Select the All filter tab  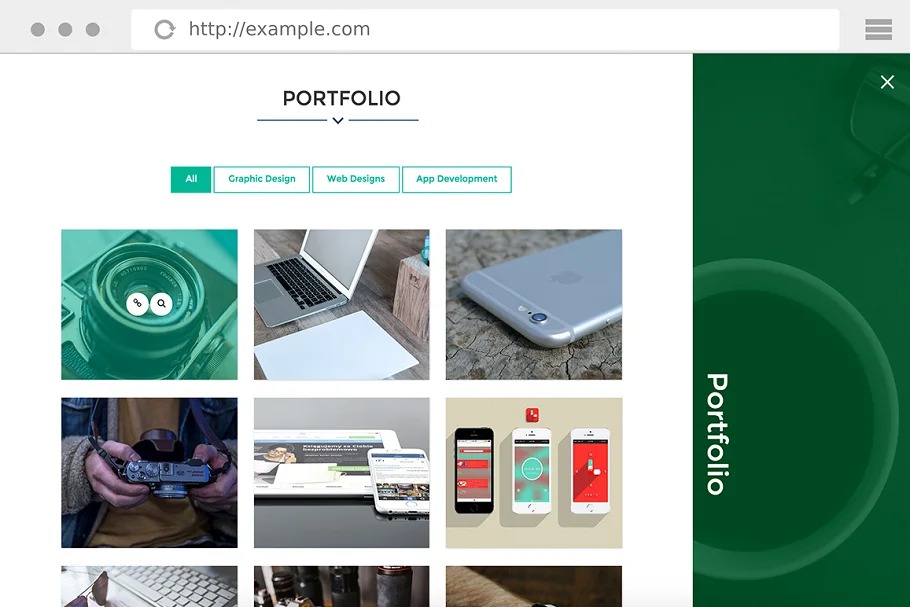(x=191, y=179)
